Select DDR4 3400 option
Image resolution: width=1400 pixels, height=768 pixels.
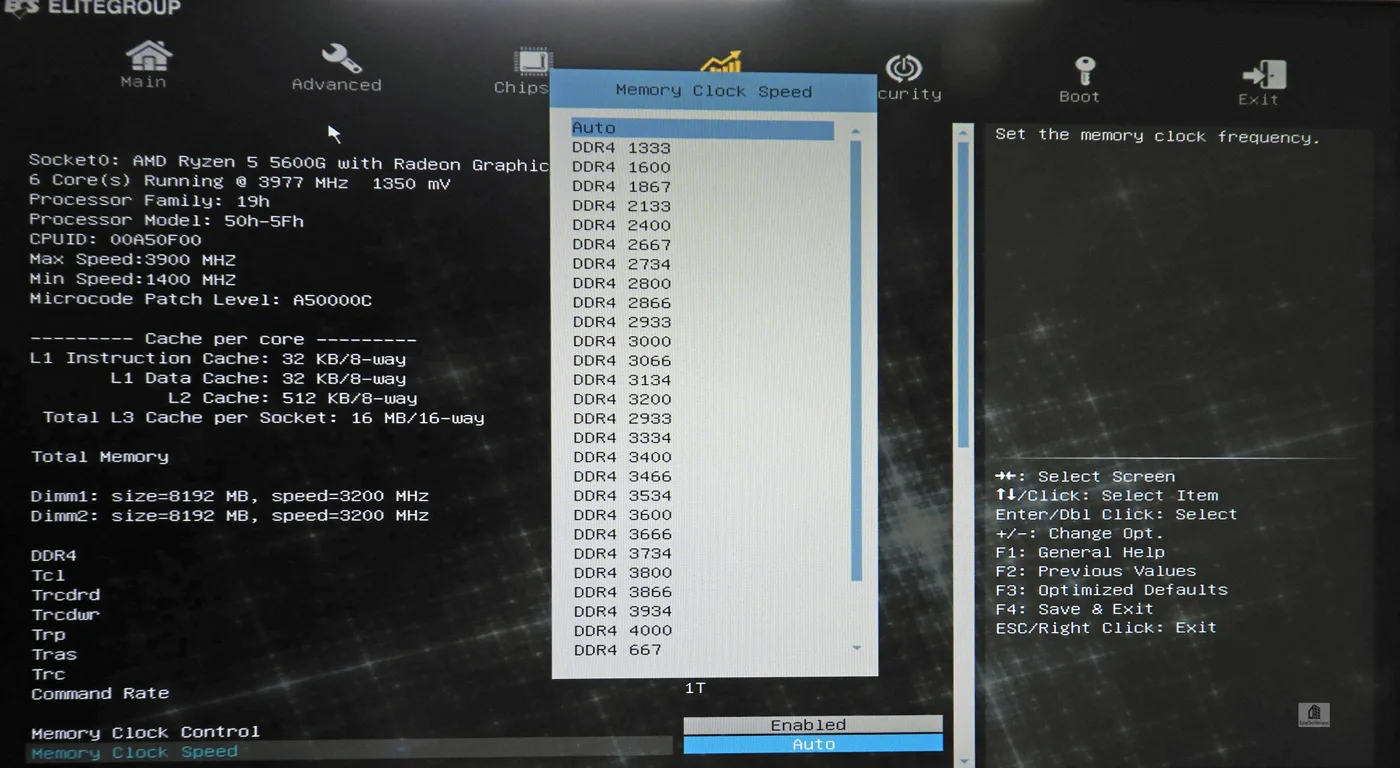point(621,457)
